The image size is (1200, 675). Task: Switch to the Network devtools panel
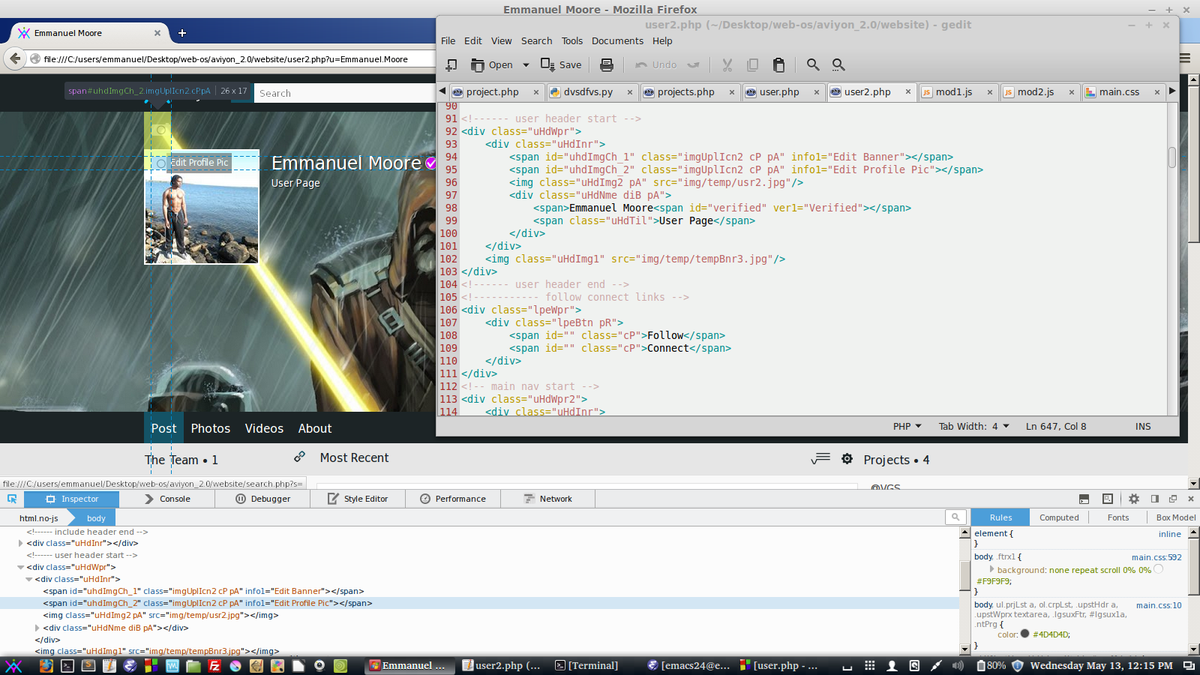click(x=548, y=498)
